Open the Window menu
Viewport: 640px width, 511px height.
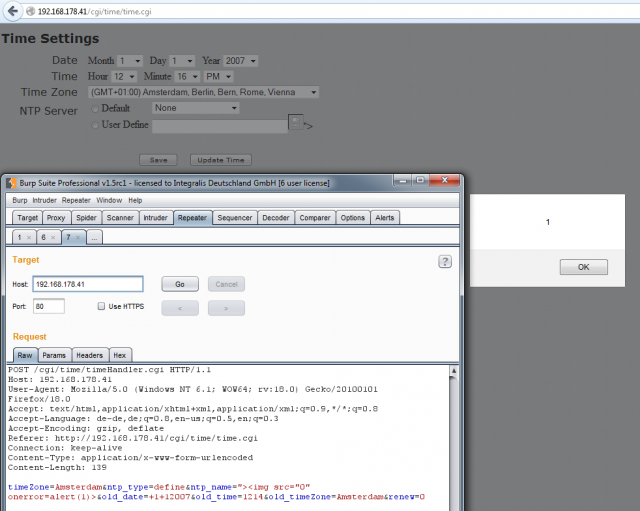pos(109,200)
